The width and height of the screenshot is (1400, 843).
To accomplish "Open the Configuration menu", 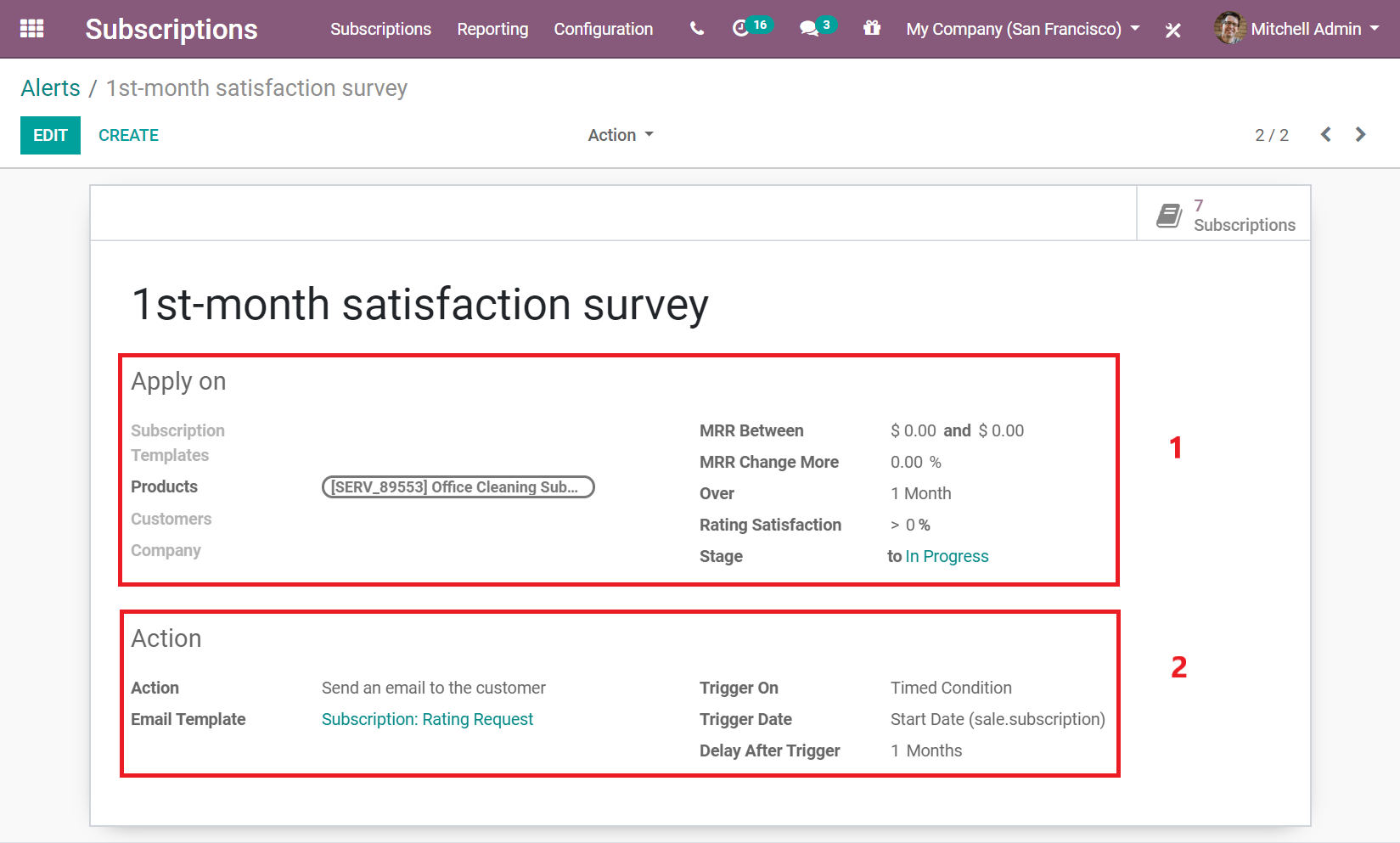I will tap(603, 28).
